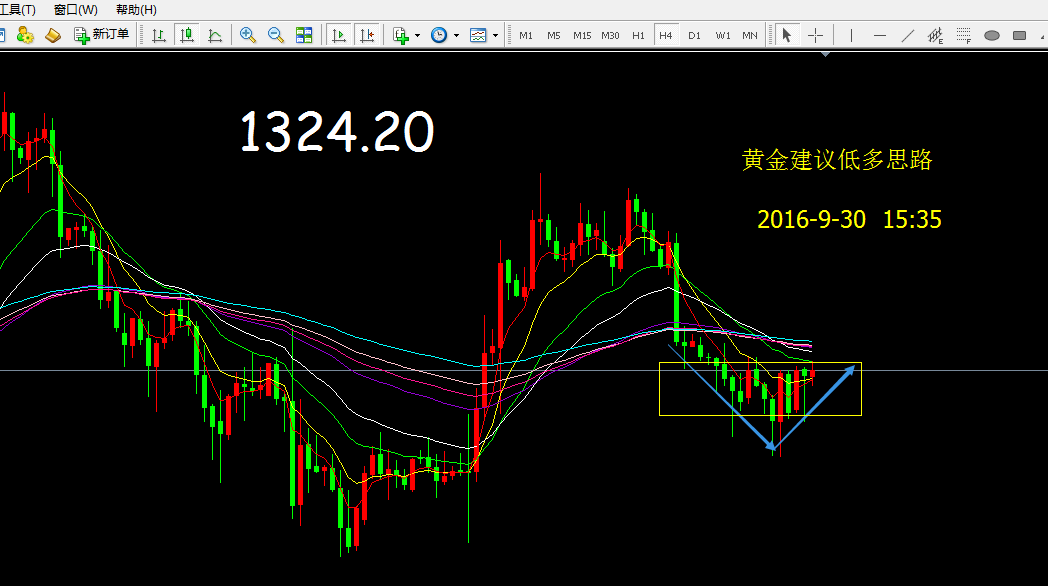This screenshot has width=1048, height=586.
Task: Select the cursor arrow tool
Action: [787, 35]
